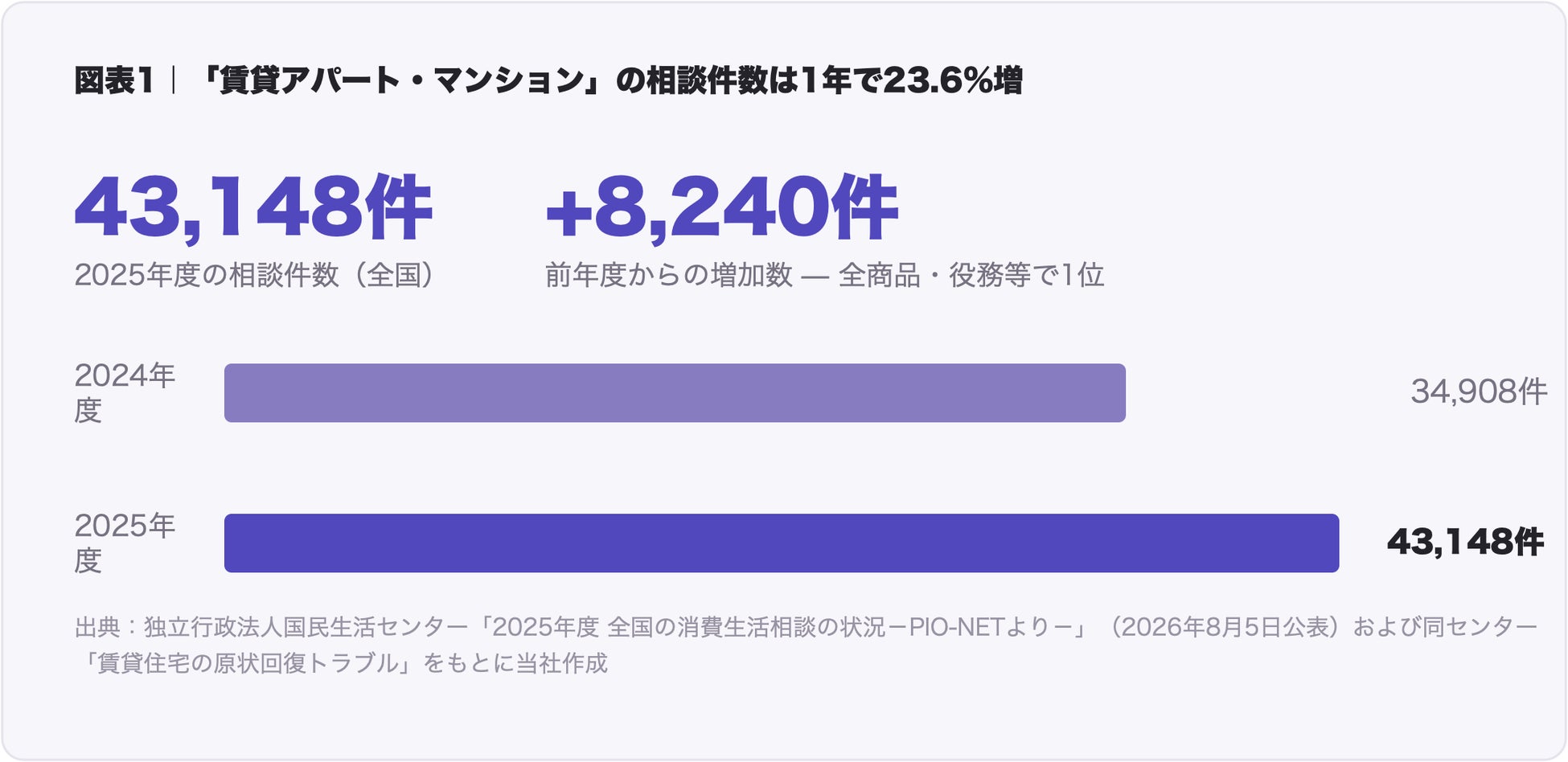Click the caption 2025年度の相談件数(全国)
1568x762 pixels.
coord(255,275)
